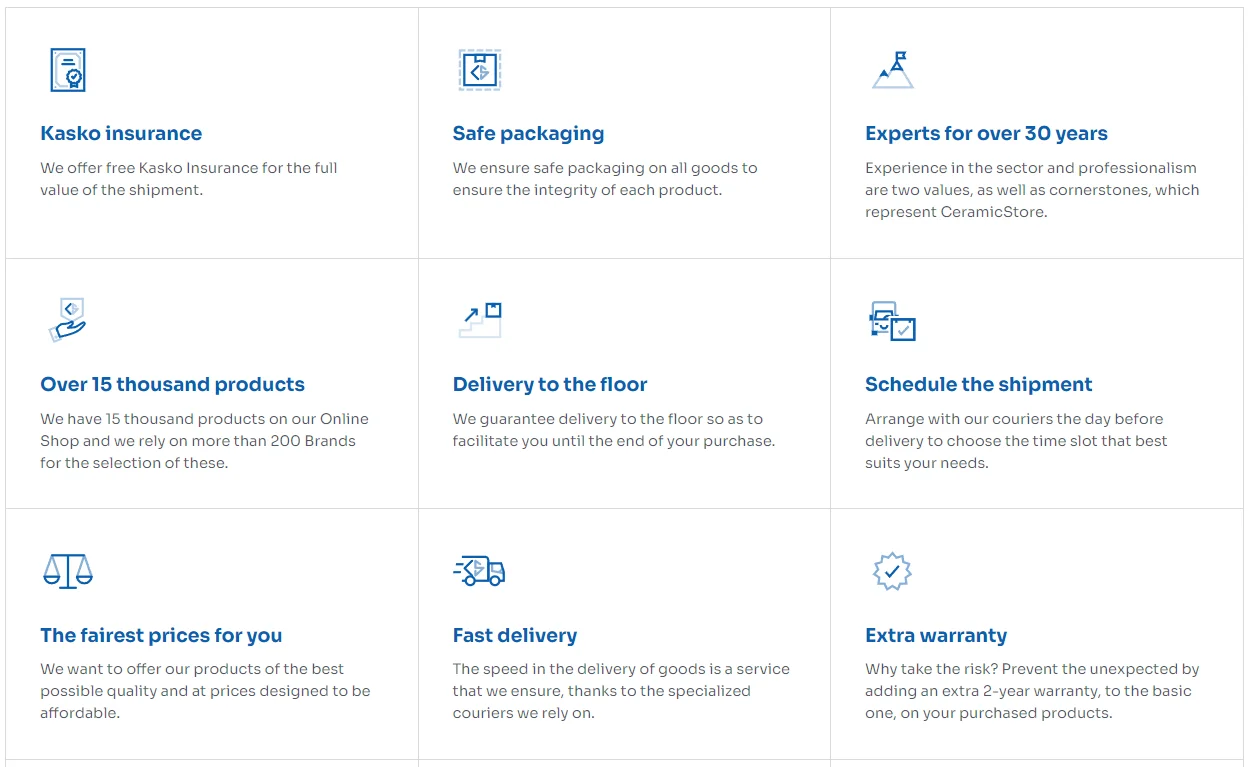Click the stairs delivery-to-floor icon
The image size is (1250, 767).
[x=479, y=320]
